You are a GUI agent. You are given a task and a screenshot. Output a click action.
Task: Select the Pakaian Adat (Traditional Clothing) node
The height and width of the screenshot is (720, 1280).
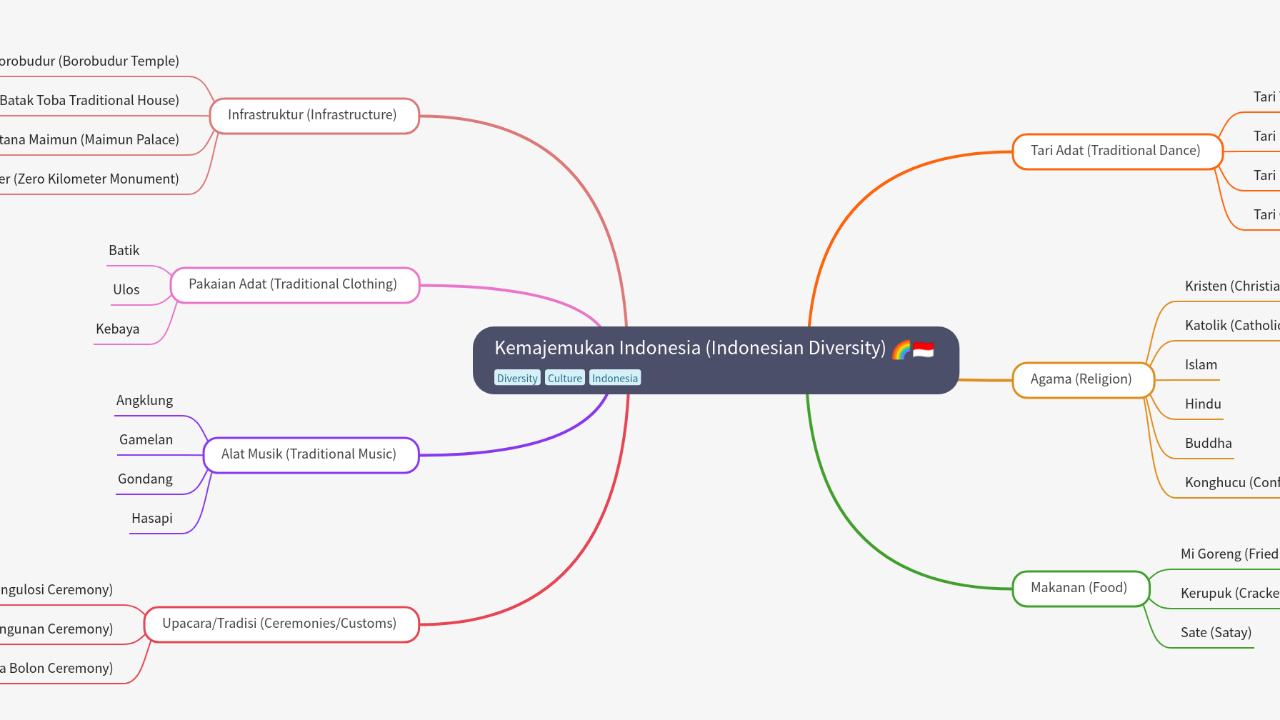295,284
